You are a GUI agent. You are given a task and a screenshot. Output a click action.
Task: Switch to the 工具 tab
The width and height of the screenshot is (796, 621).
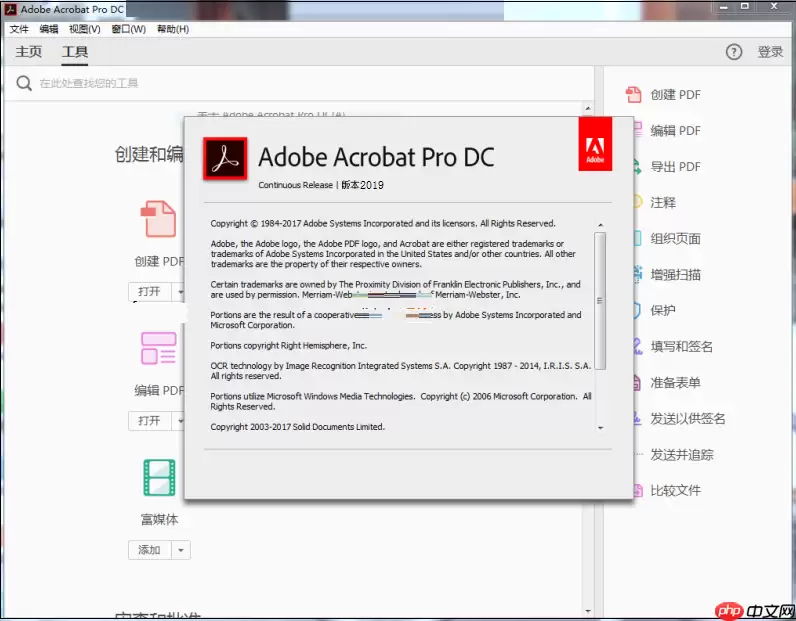click(x=75, y=52)
